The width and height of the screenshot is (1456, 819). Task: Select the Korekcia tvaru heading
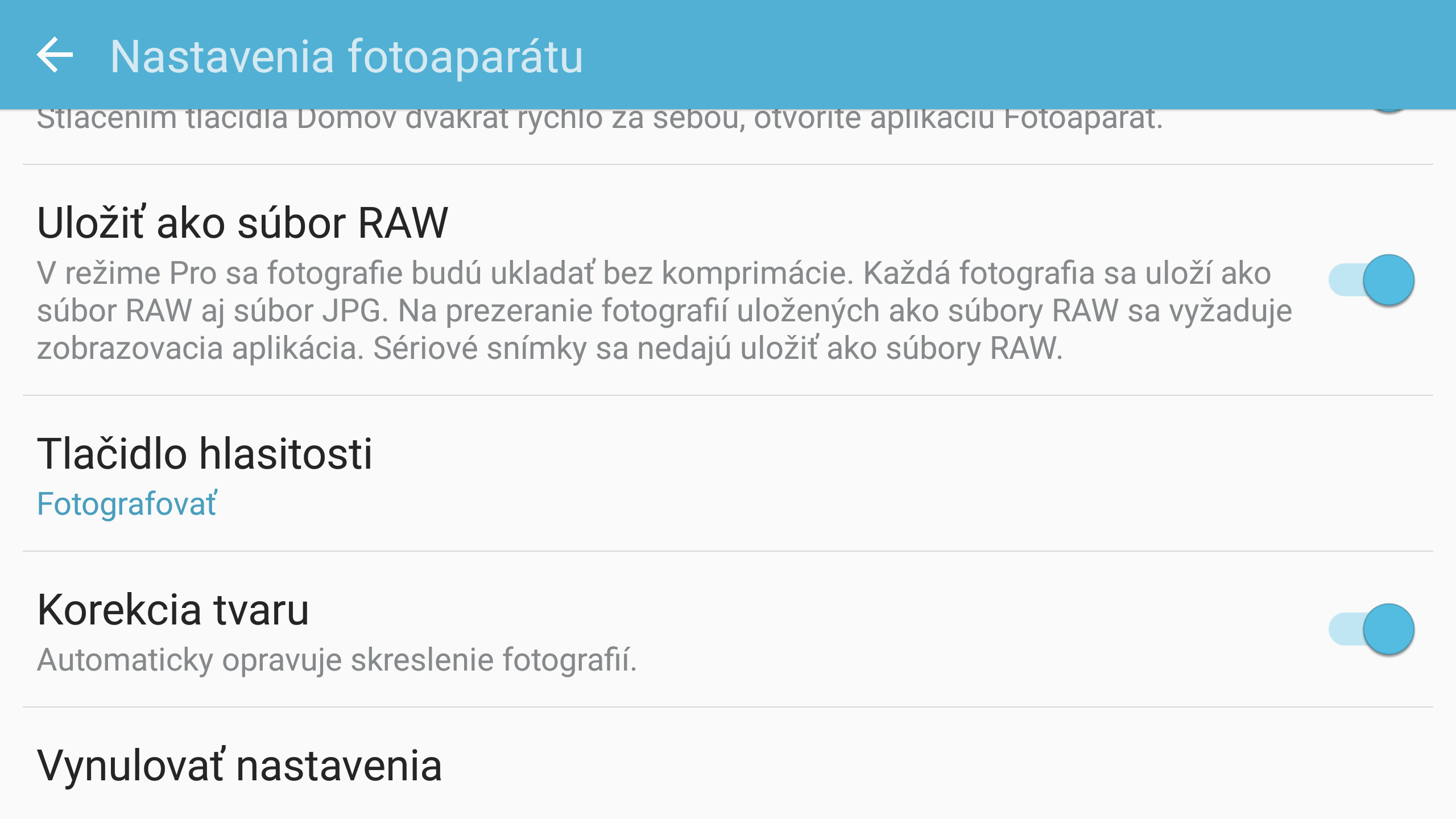tap(173, 610)
